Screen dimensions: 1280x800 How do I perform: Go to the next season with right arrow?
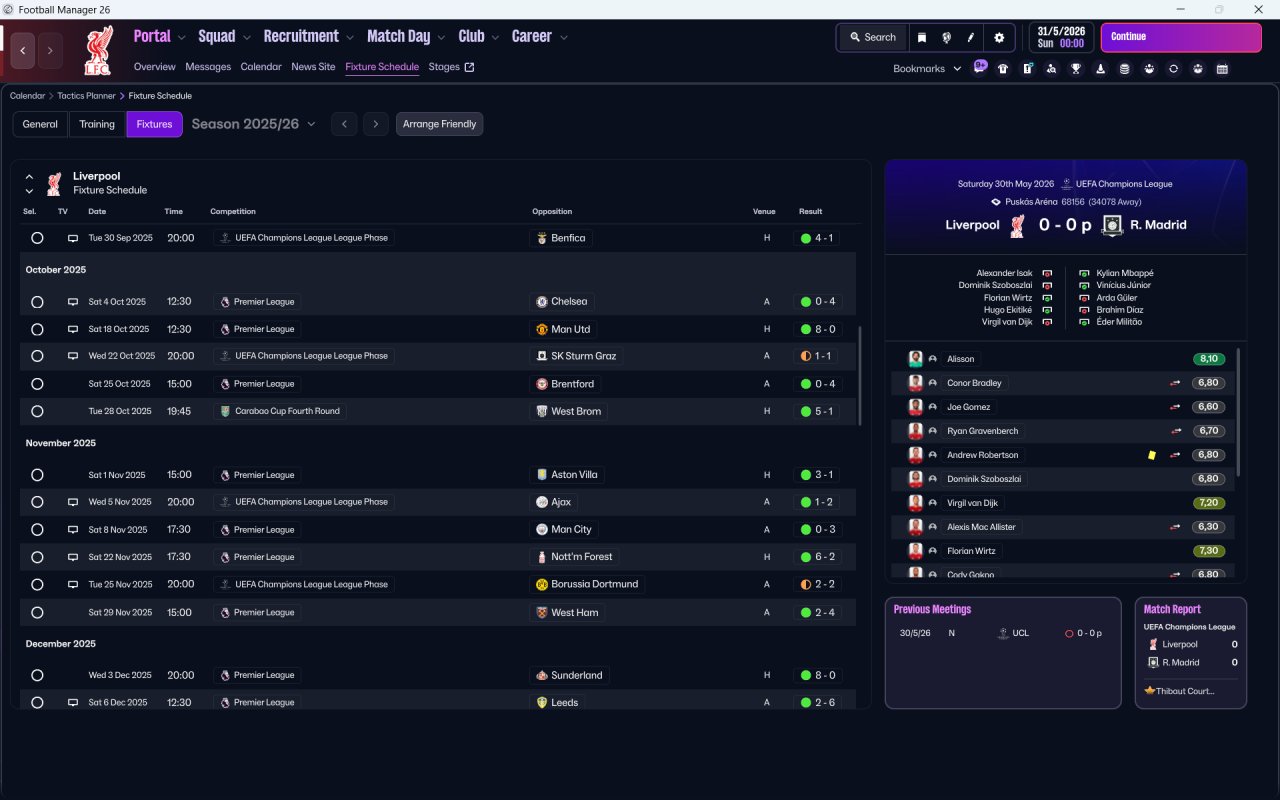coord(375,124)
